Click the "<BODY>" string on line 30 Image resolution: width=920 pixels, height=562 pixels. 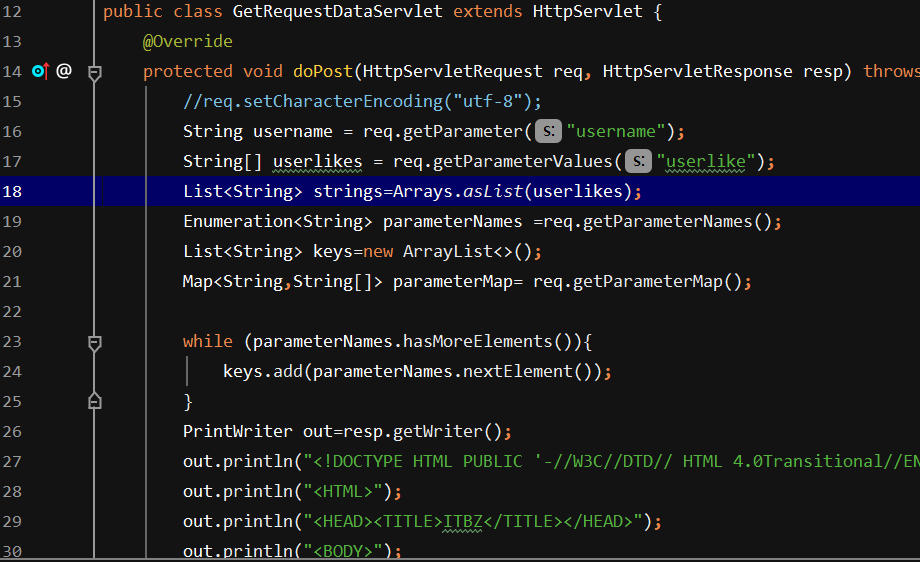[x=343, y=551]
